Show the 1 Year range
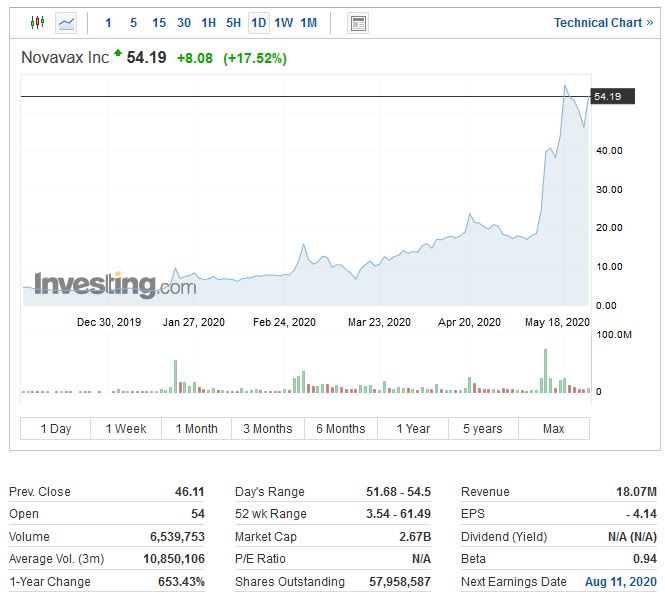Screen dimensions: 665x603 click(x=413, y=429)
